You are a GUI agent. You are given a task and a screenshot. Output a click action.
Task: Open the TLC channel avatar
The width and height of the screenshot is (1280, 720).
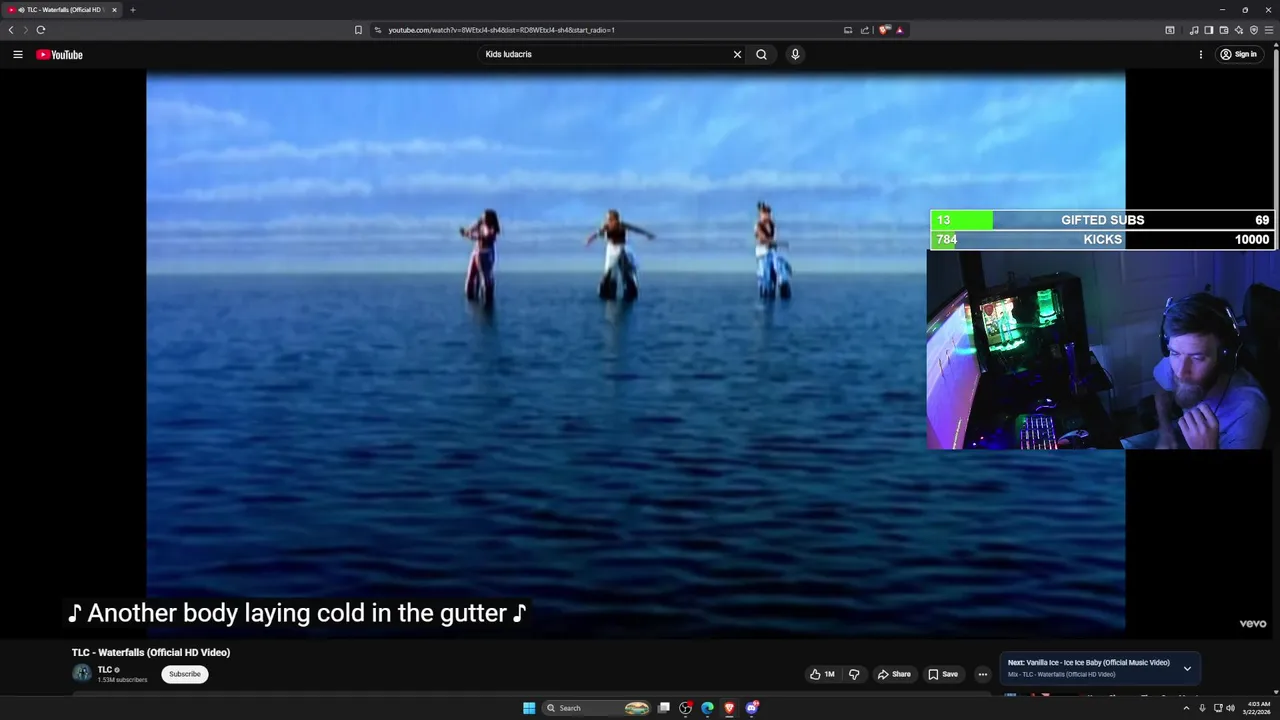pyautogui.click(x=82, y=674)
